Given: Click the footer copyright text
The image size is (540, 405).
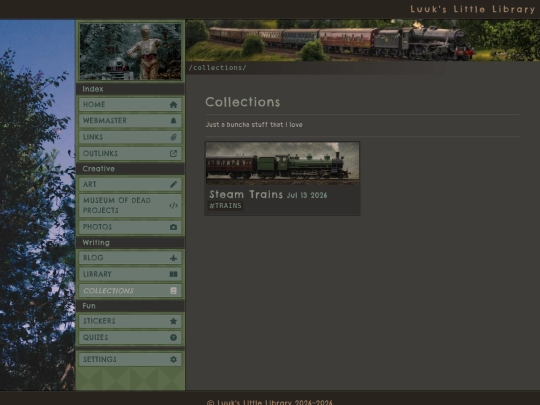Looking at the screenshot, I should 270,402.
